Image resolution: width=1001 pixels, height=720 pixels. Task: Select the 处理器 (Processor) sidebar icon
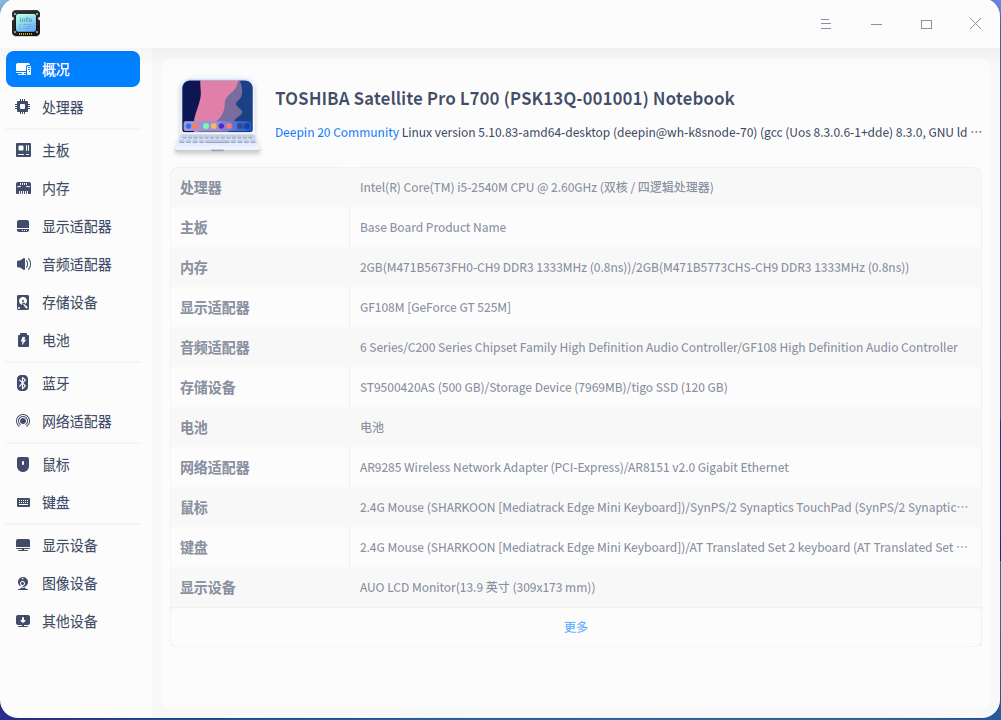coord(22,107)
